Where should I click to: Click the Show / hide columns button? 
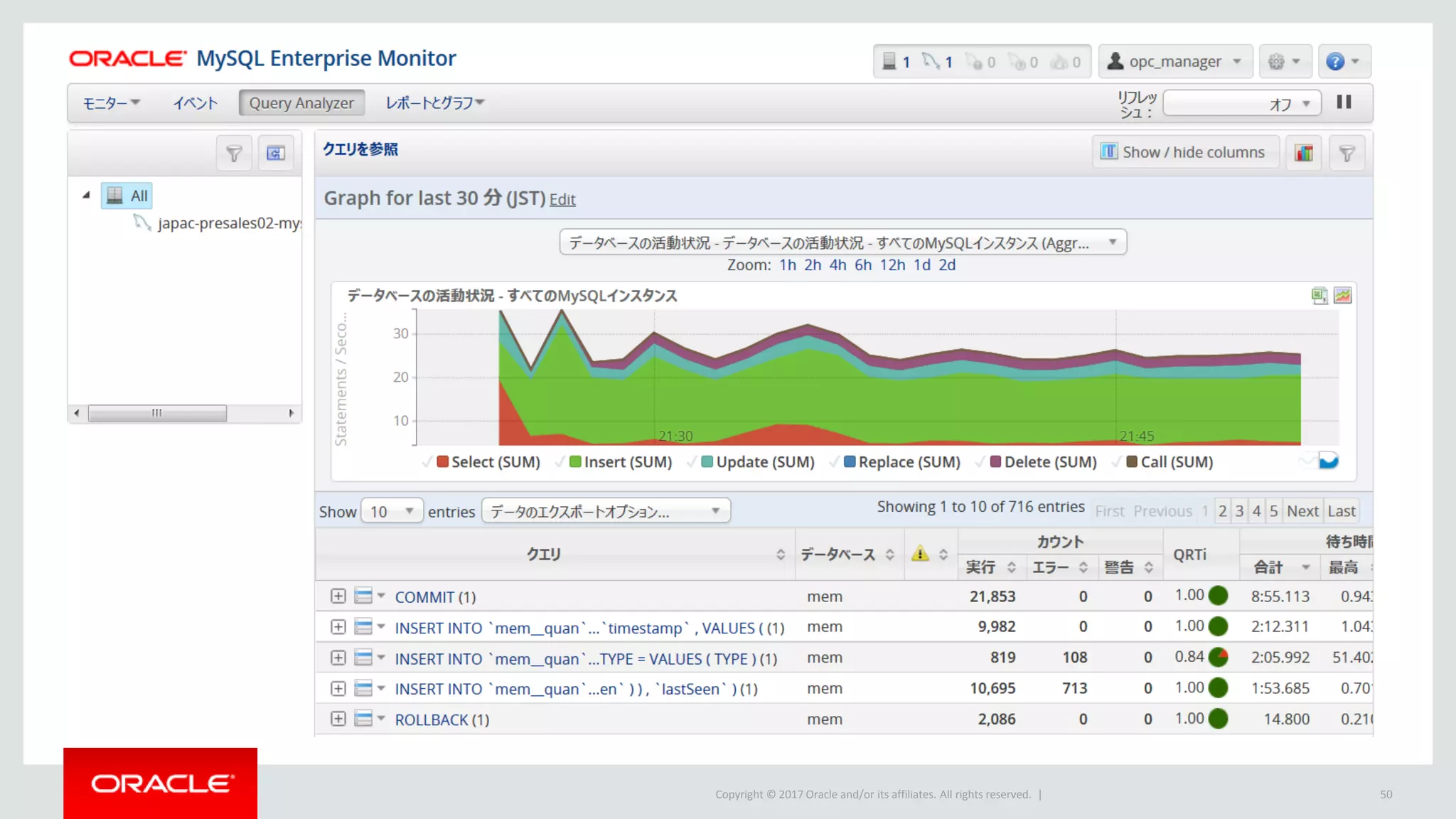(1184, 152)
